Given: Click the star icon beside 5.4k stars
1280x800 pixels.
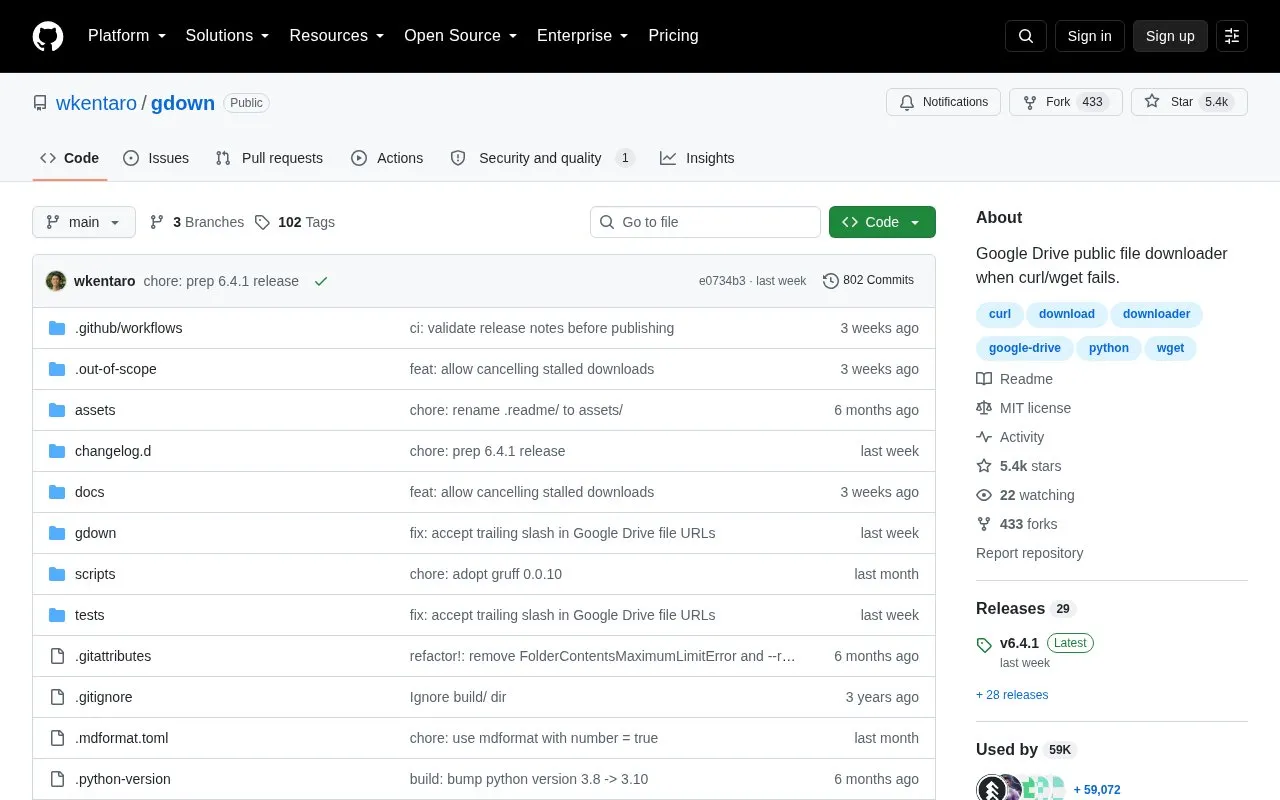Looking at the screenshot, I should pos(984,466).
